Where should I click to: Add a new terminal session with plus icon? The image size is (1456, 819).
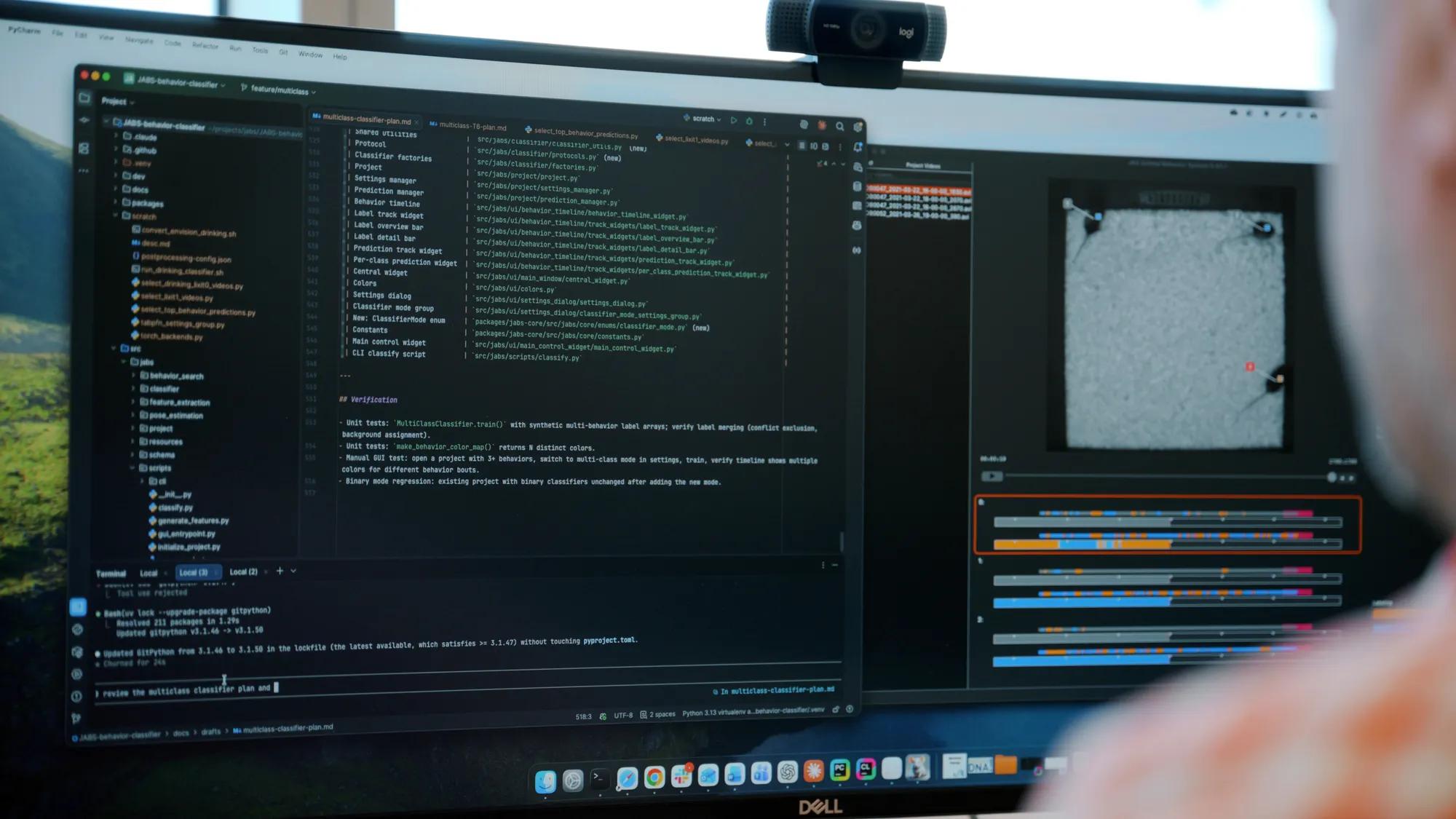tap(280, 571)
